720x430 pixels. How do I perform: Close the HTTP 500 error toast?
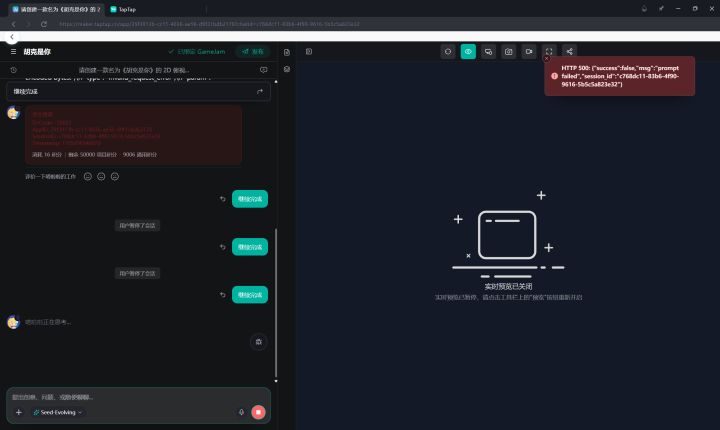tap(546, 58)
